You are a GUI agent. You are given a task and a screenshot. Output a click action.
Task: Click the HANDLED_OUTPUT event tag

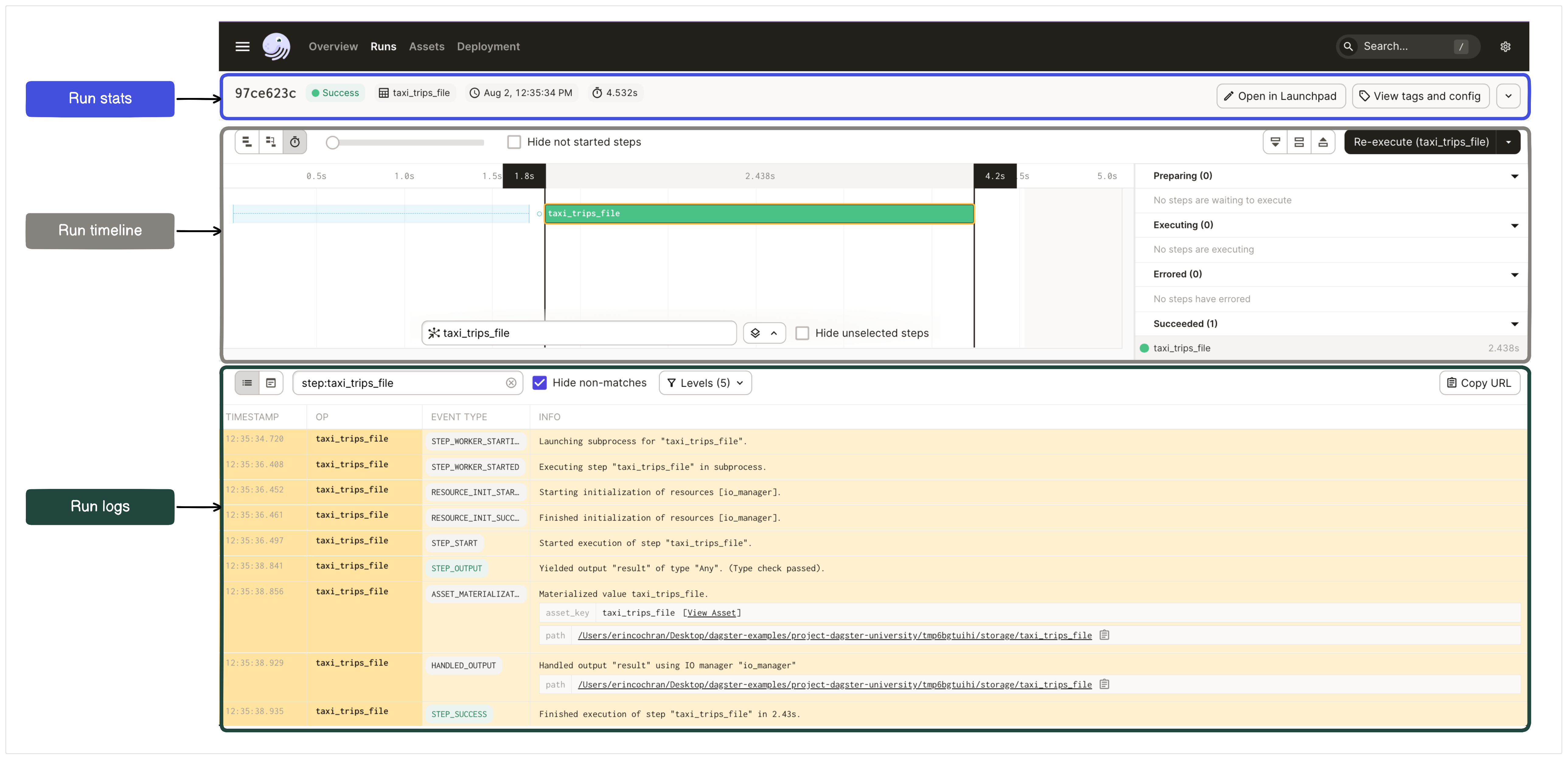[x=463, y=665]
